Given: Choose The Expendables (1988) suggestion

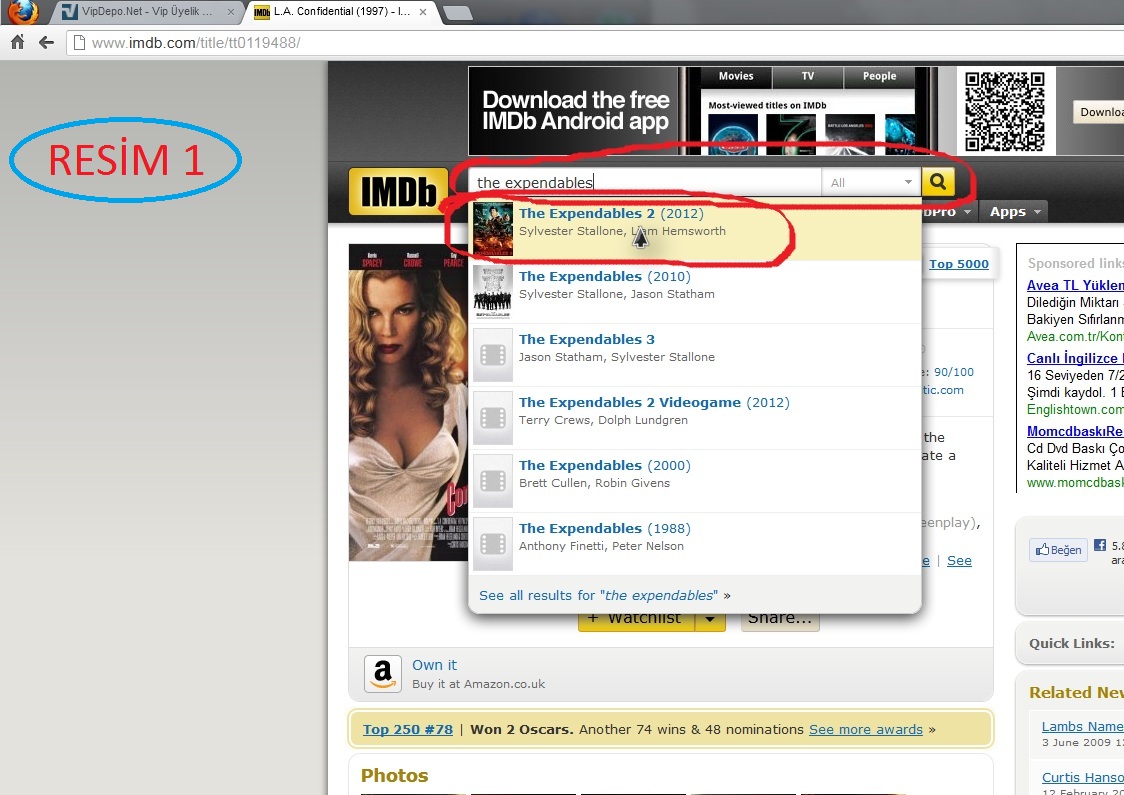Looking at the screenshot, I should (x=695, y=544).
